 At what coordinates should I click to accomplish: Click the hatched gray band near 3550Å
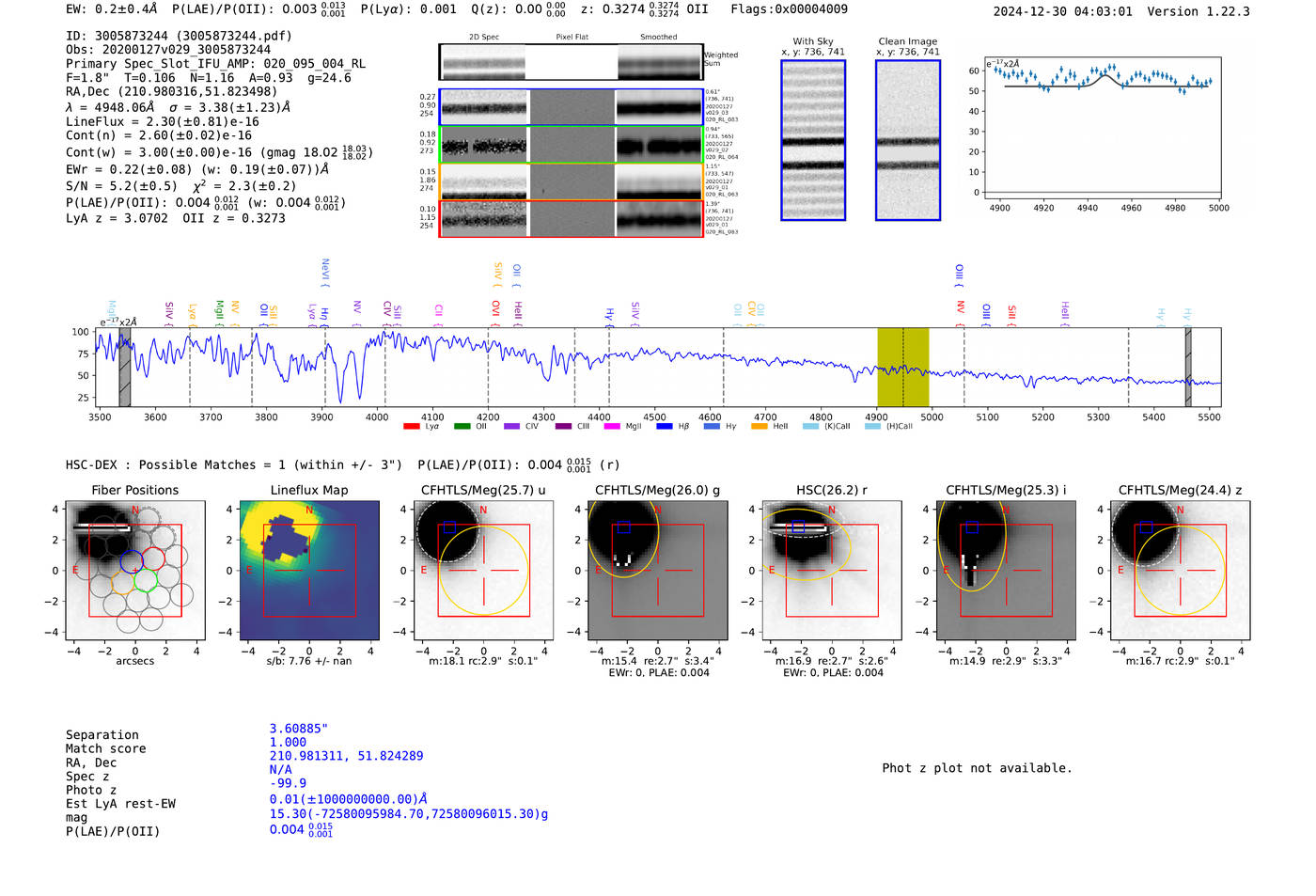click(x=125, y=367)
